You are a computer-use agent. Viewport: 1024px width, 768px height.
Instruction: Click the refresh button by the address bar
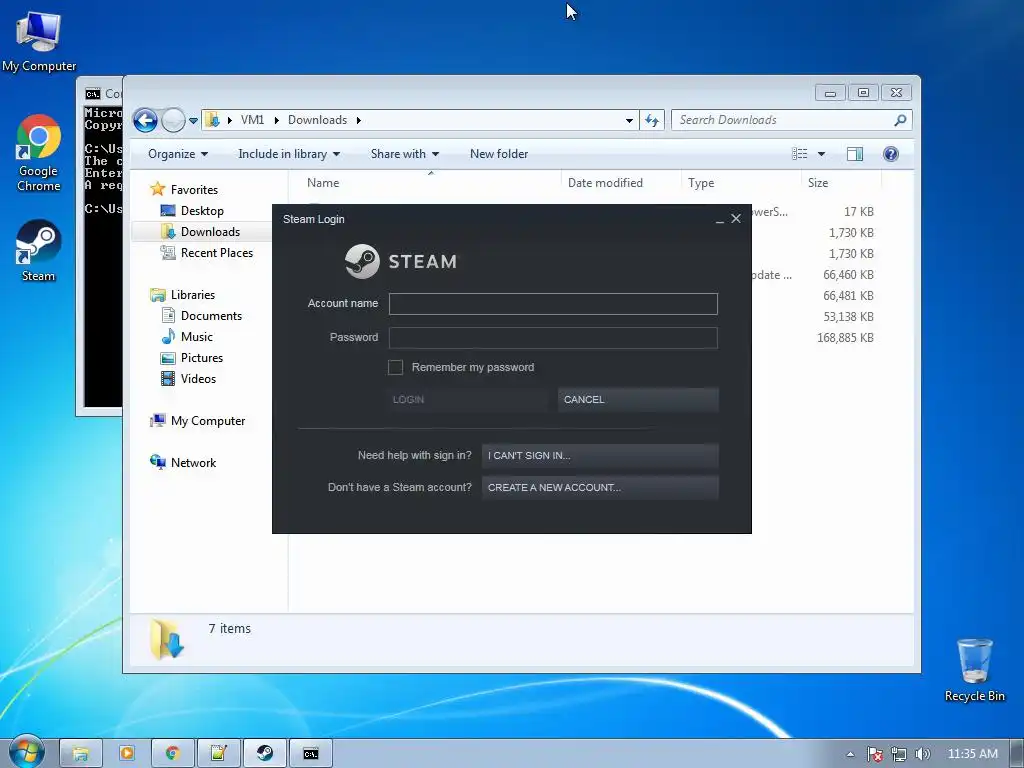point(652,120)
